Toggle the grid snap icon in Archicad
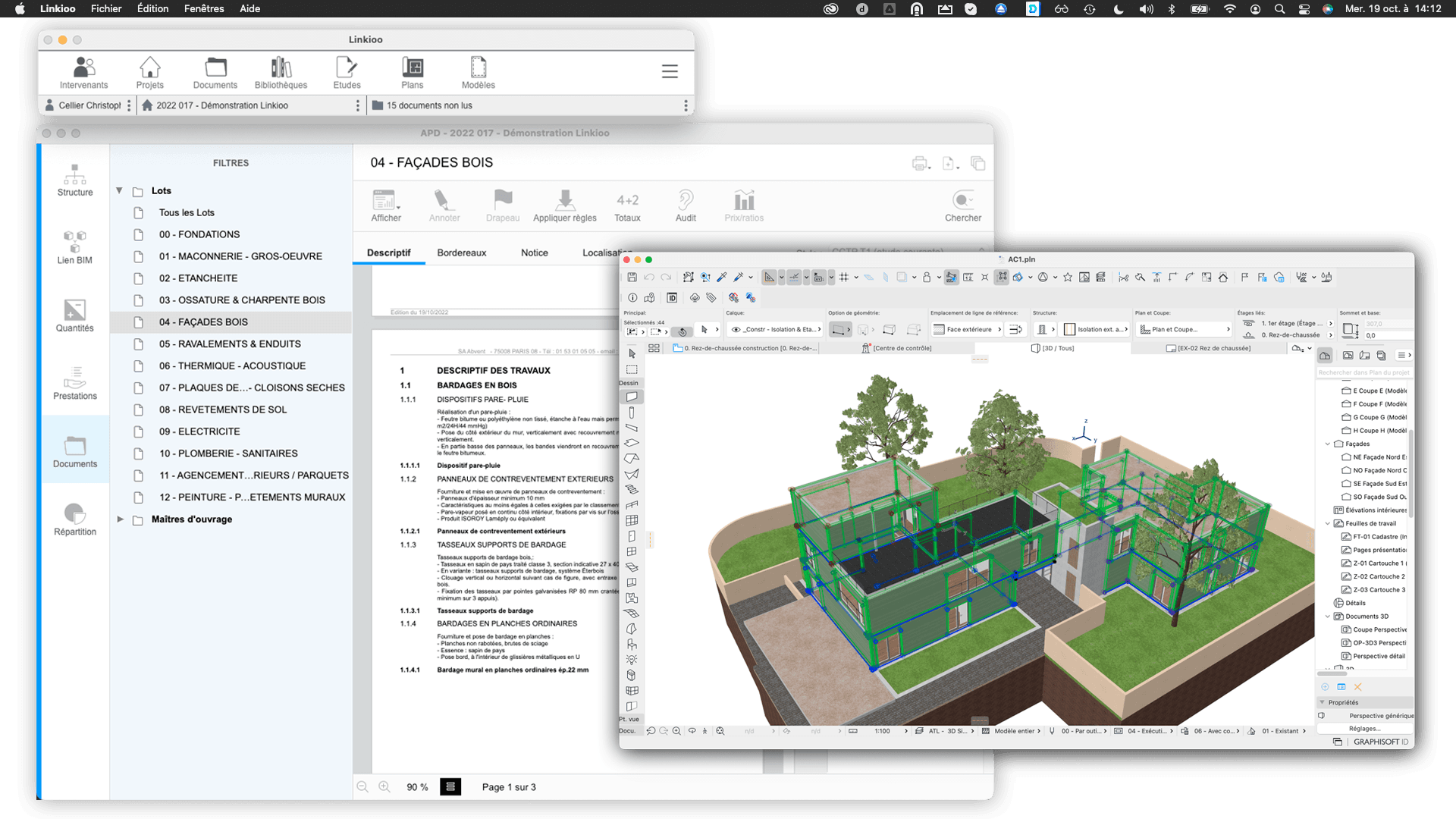Screen dimensions: 1456x819 [x=843, y=278]
